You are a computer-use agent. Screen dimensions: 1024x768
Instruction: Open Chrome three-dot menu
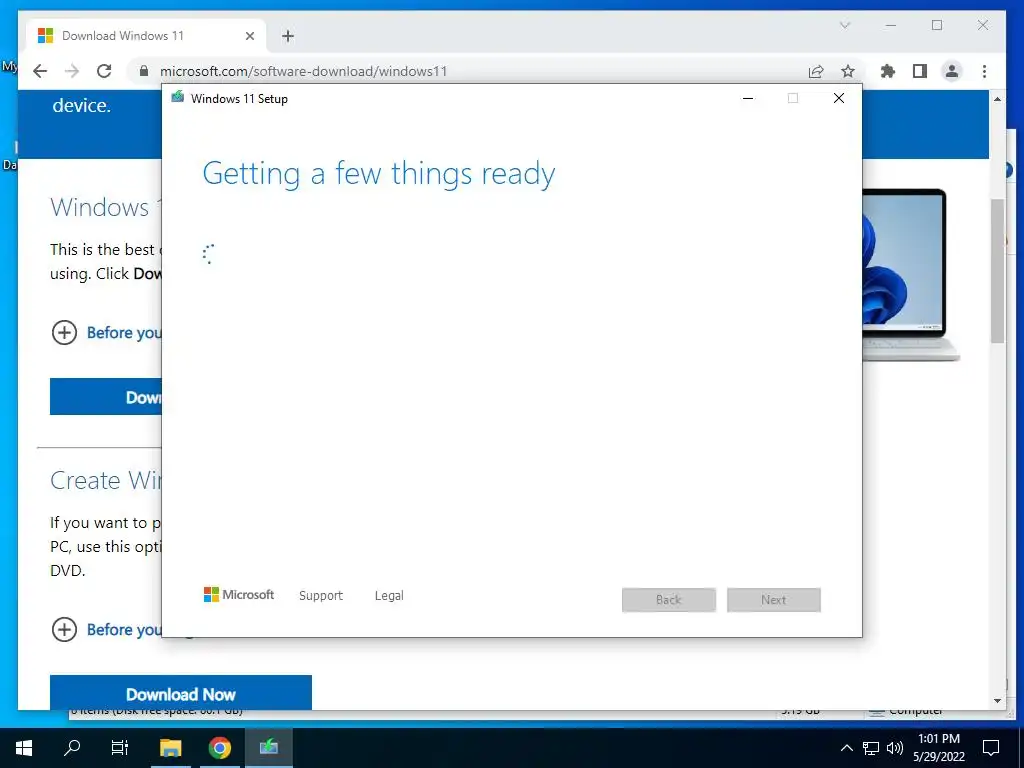pos(984,71)
